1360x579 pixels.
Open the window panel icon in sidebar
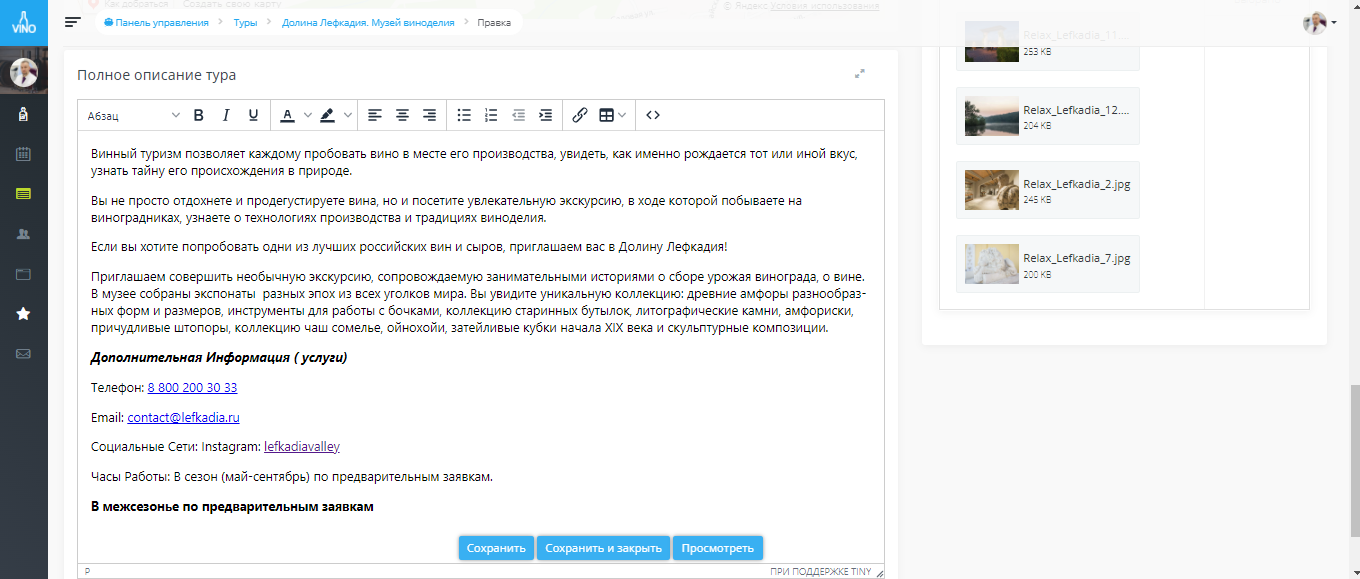pos(23,274)
